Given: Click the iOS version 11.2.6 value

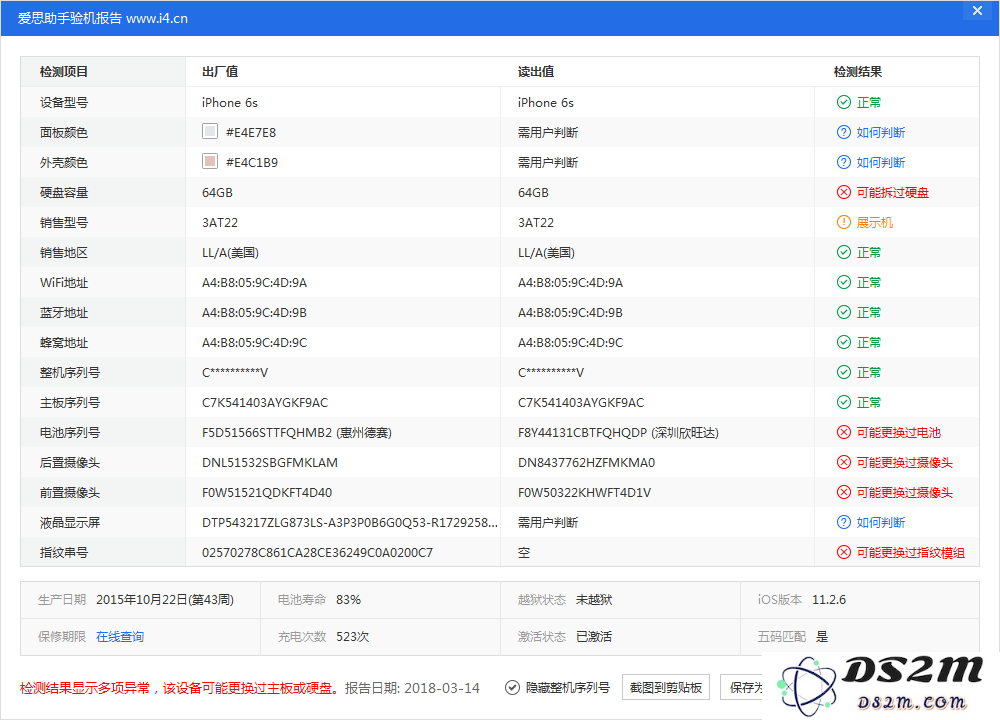Looking at the screenshot, I should click(x=828, y=599).
